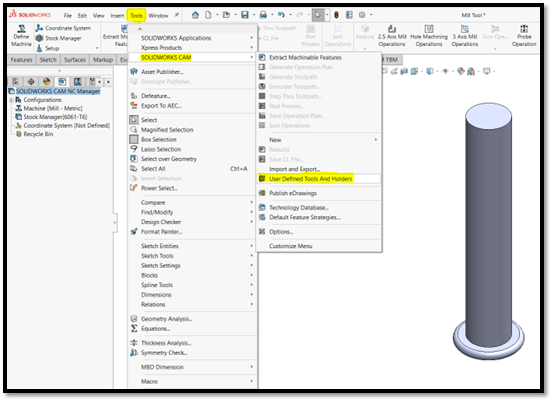The image size is (553, 402).
Task: Expand SOLIDWORKS Applications submenu
Action: (192, 38)
